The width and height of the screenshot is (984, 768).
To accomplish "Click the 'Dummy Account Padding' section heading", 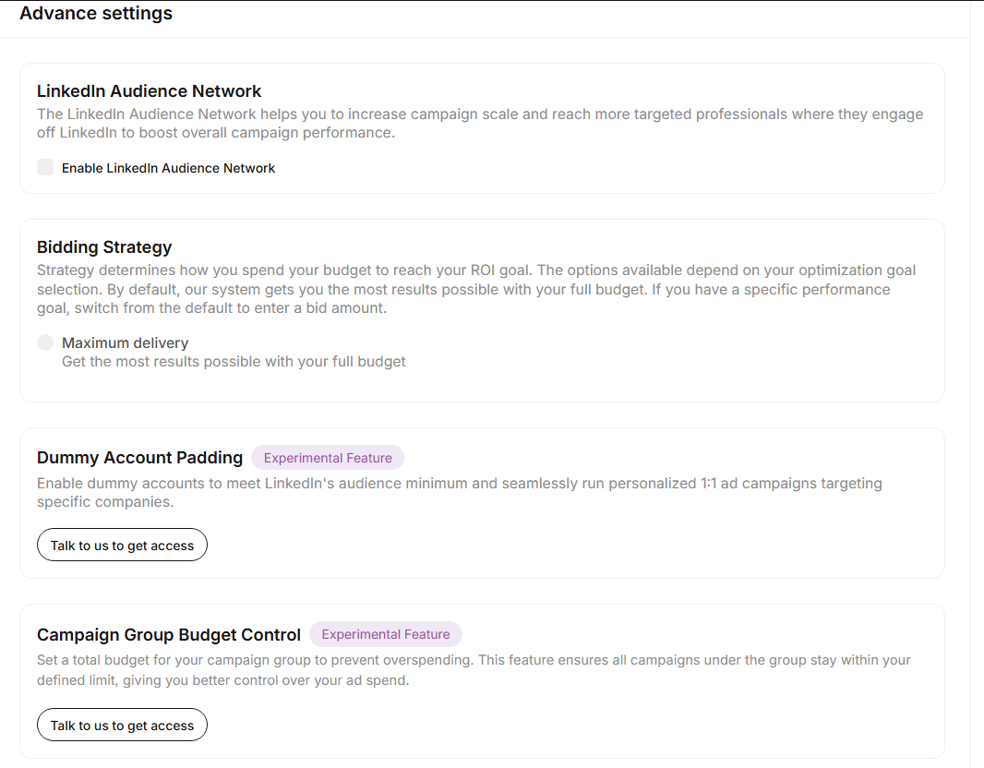I will (140, 458).
